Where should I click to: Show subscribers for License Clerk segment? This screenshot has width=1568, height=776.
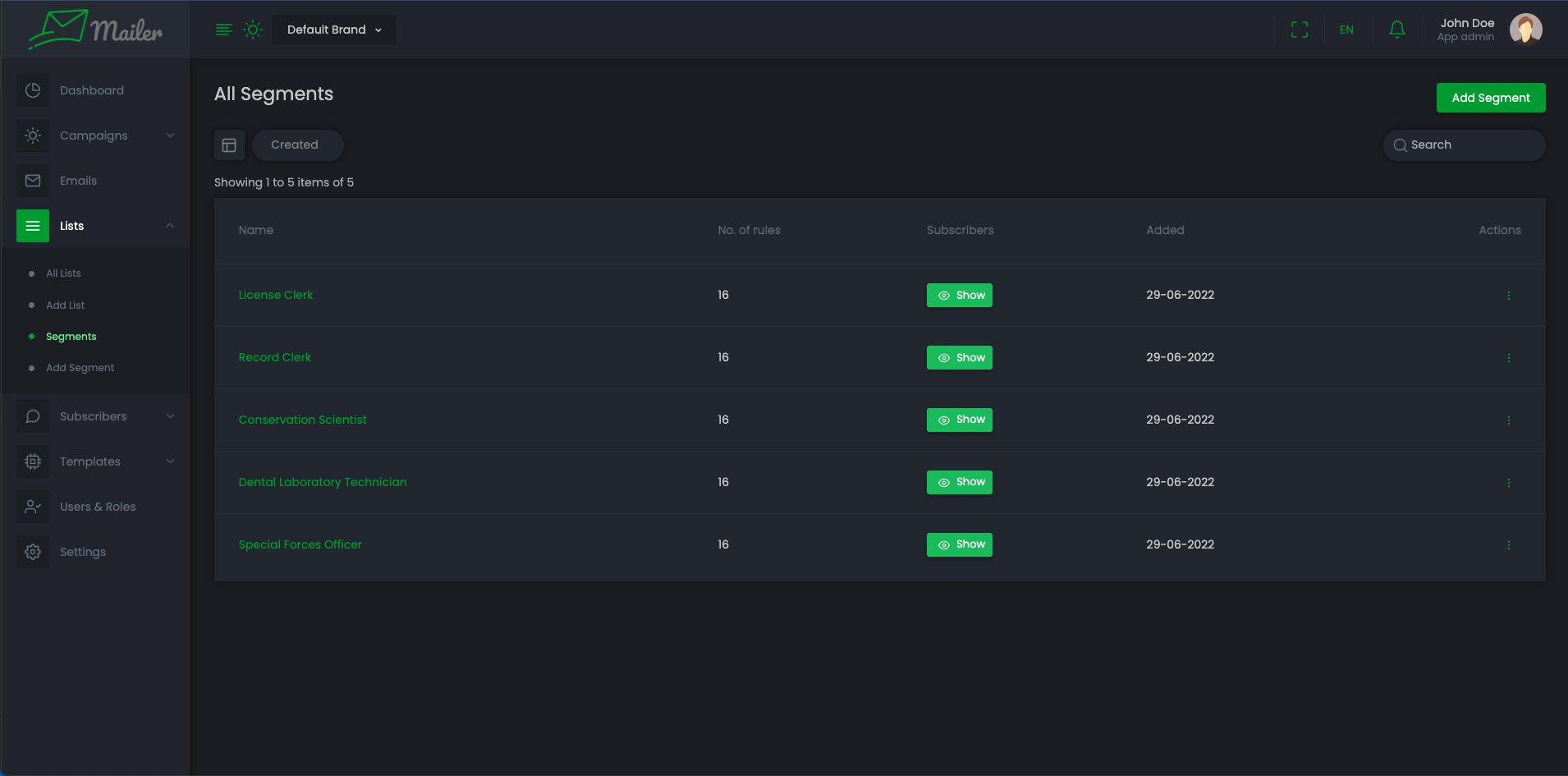pyautogui.click(x=959, y=295)
